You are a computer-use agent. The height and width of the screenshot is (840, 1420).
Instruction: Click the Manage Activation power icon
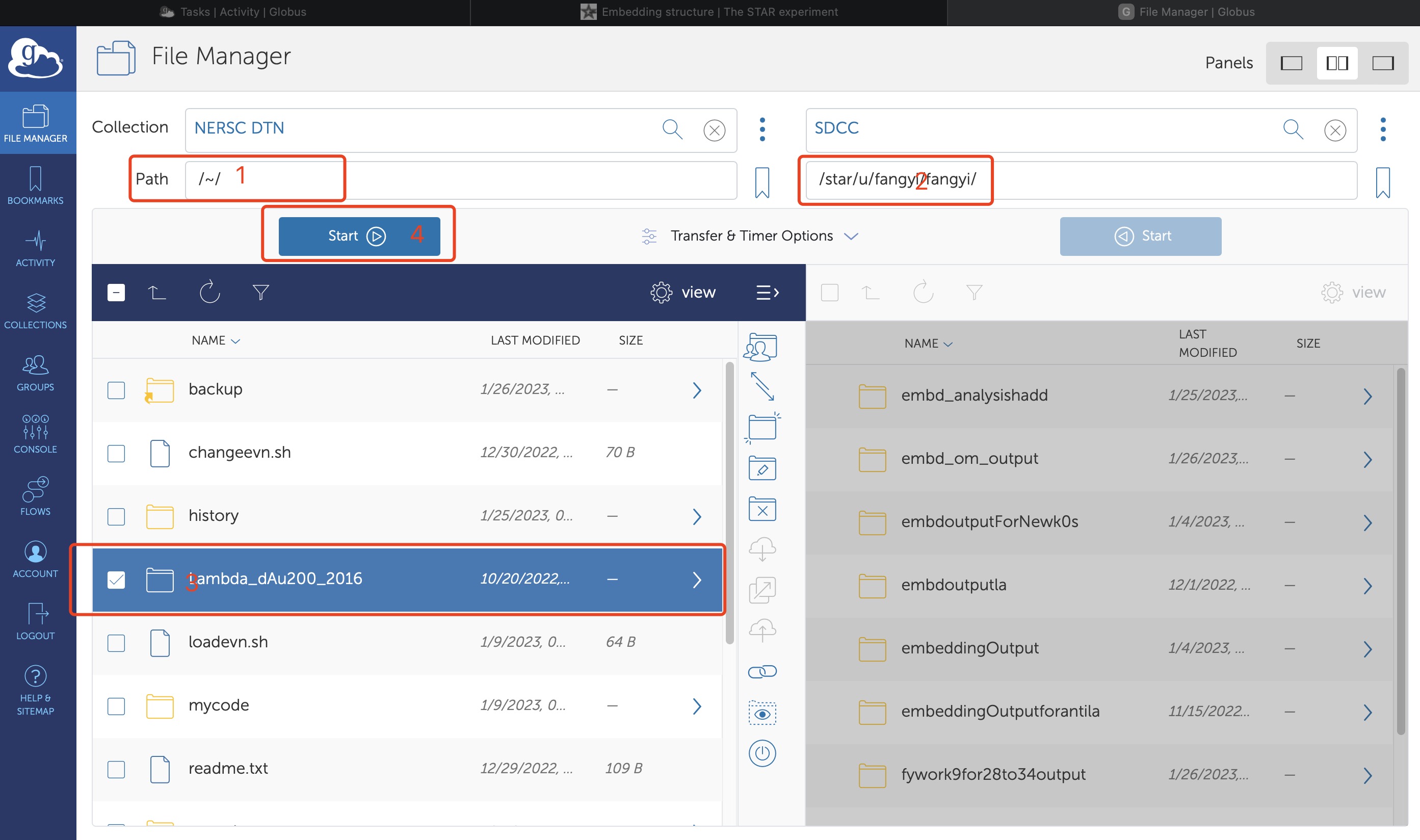coord(762,753)
